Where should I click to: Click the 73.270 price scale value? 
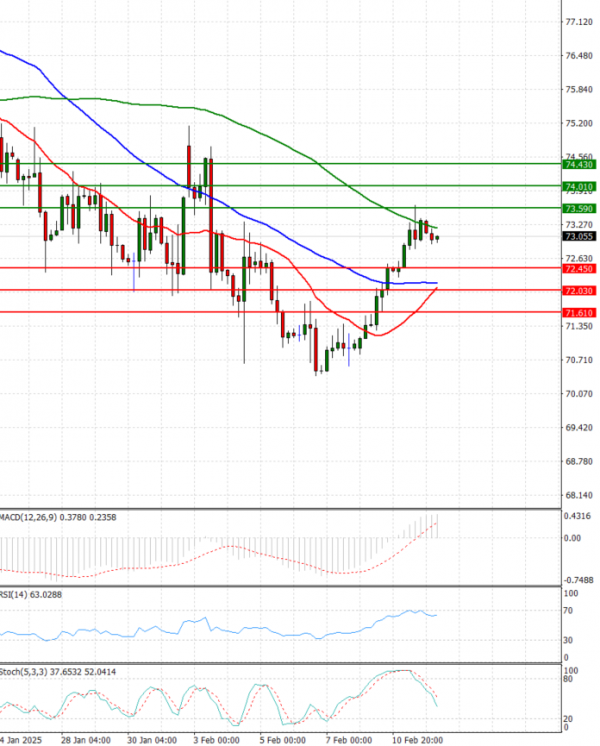click(x=579, y=225)
